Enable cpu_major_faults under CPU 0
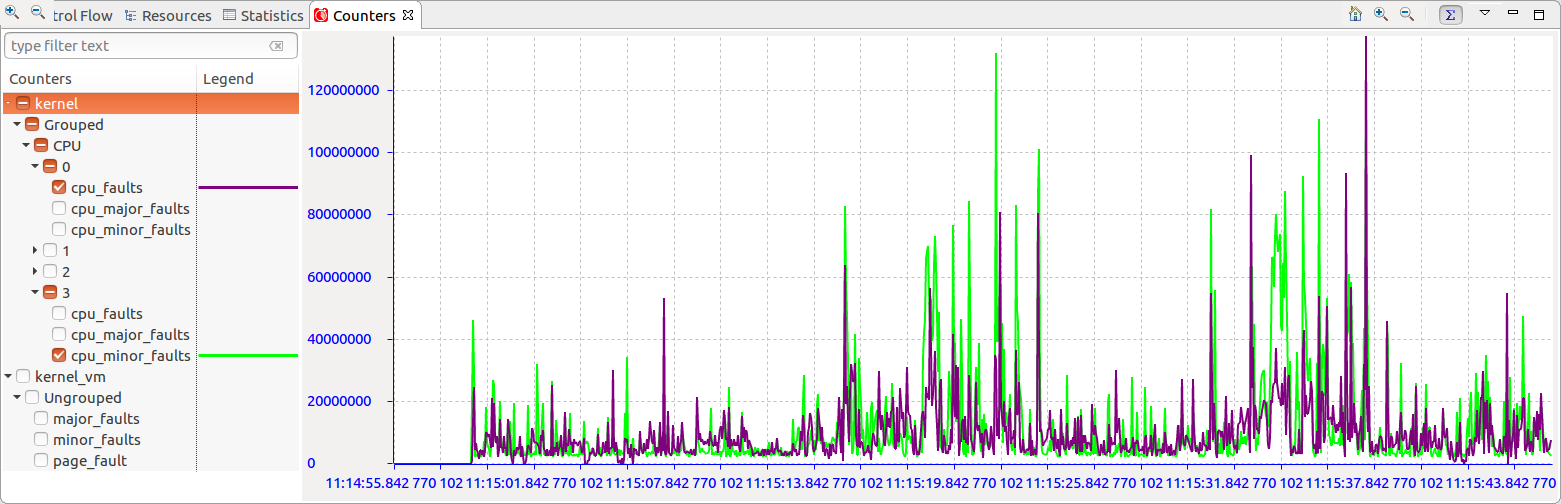Viewport: 1561px width, 504px height. (x=59, y=209)
